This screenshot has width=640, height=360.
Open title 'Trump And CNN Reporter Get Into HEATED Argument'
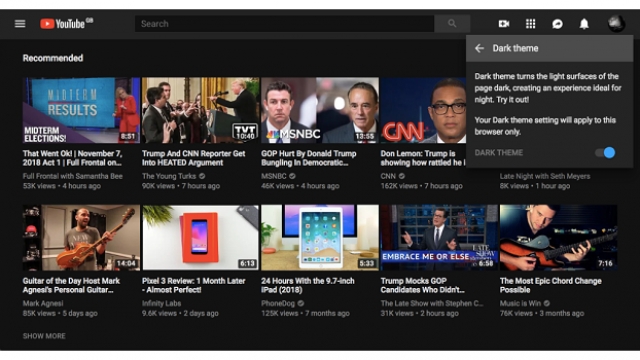coord(194,158)
